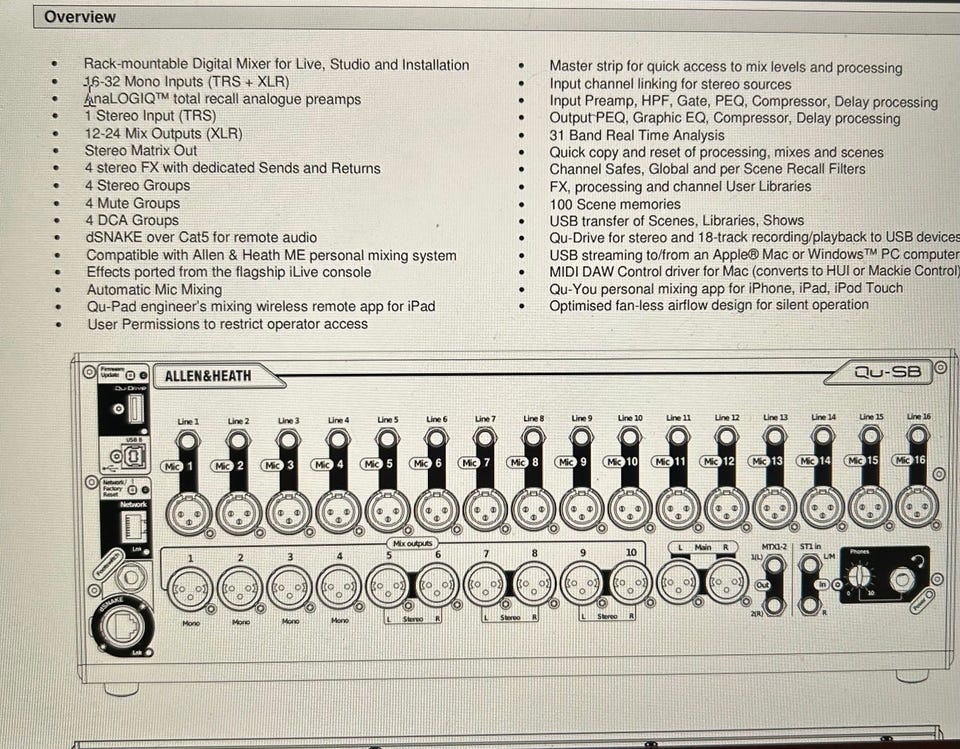Click the Footswitch jack socket
The width and height of the screenshot is (960, 749).
point(130,576)
